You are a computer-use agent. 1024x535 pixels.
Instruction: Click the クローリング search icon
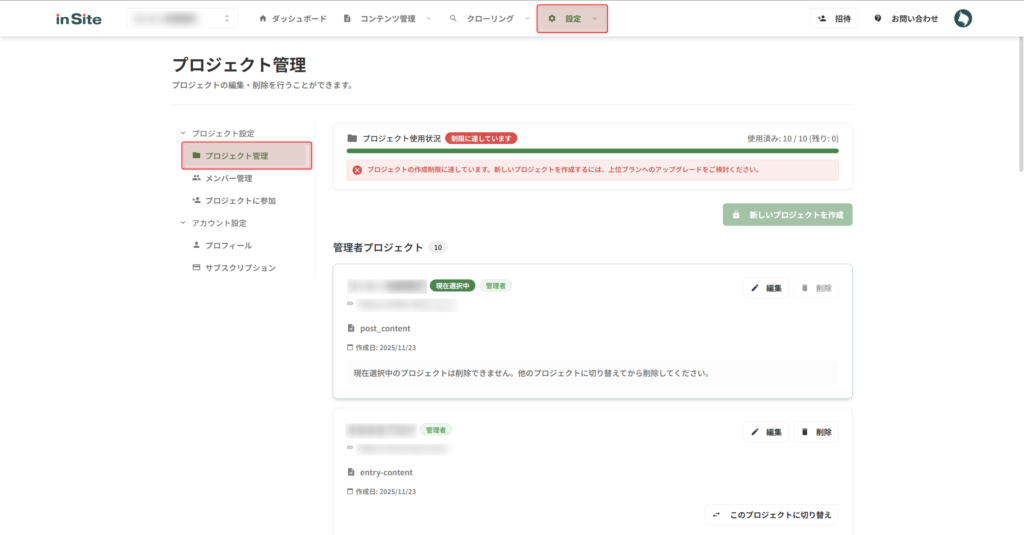pyautogui.click(x=453, y=18)
